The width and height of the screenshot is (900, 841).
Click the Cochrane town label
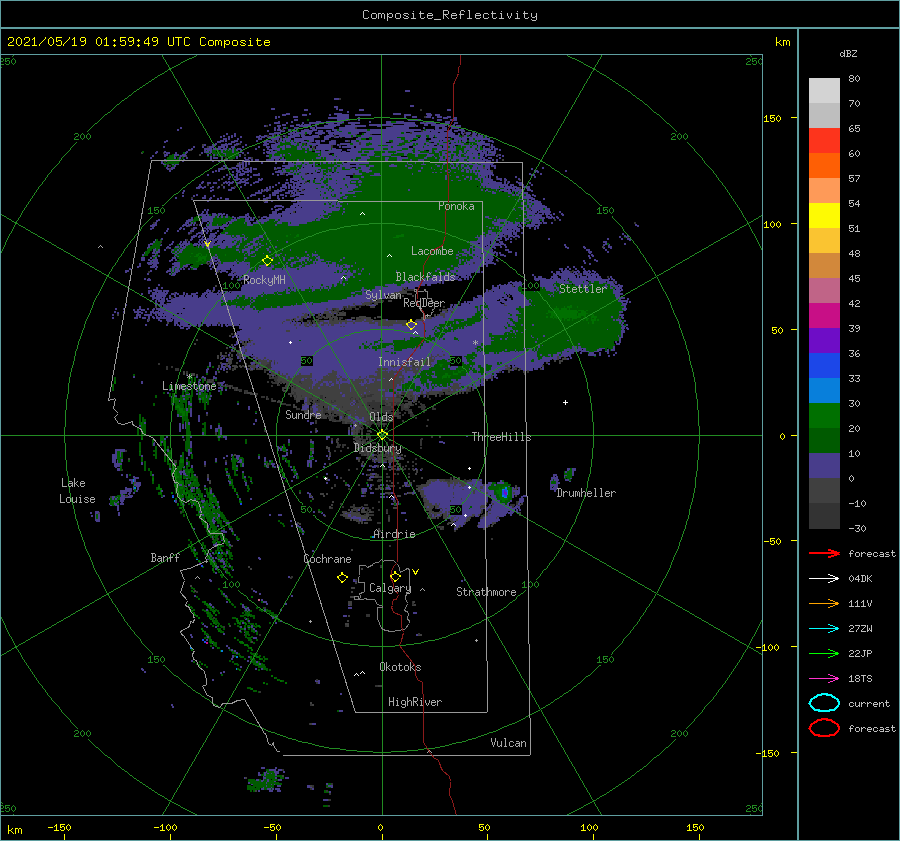tap(327, 559)
